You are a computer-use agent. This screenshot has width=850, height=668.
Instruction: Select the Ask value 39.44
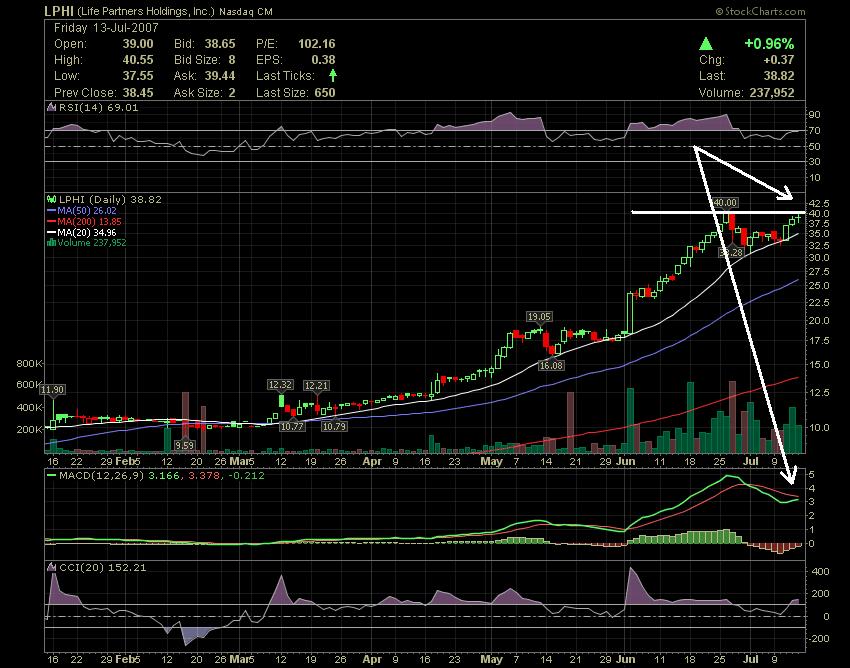pos(220,76)
